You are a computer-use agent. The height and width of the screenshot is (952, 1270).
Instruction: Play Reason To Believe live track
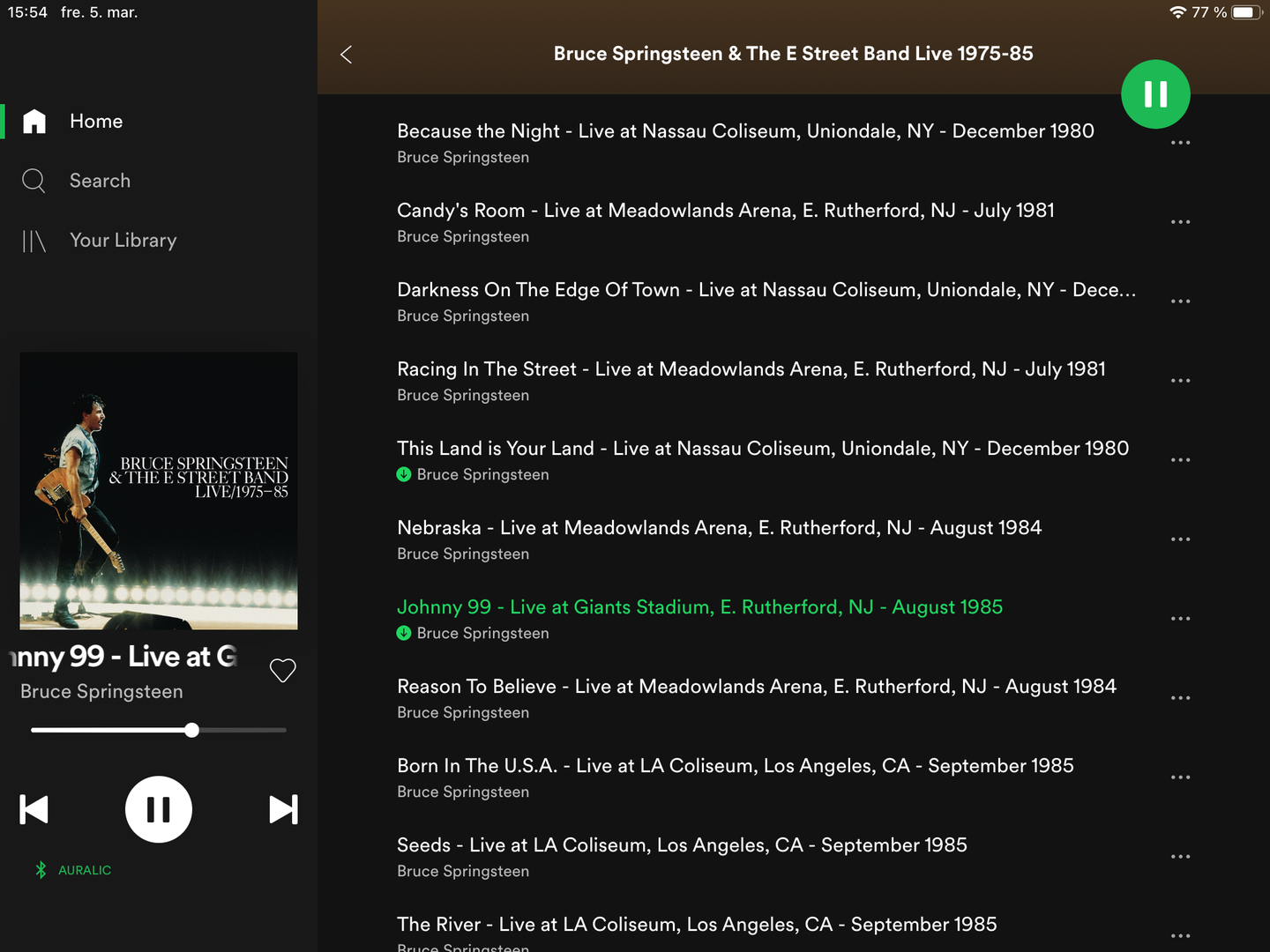(757, 698)
